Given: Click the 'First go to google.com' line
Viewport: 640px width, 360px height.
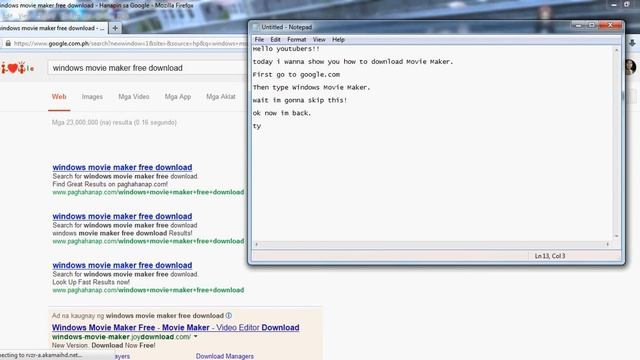Looking at the screenshot, I should pyautogui.click(x=296, y=75).
